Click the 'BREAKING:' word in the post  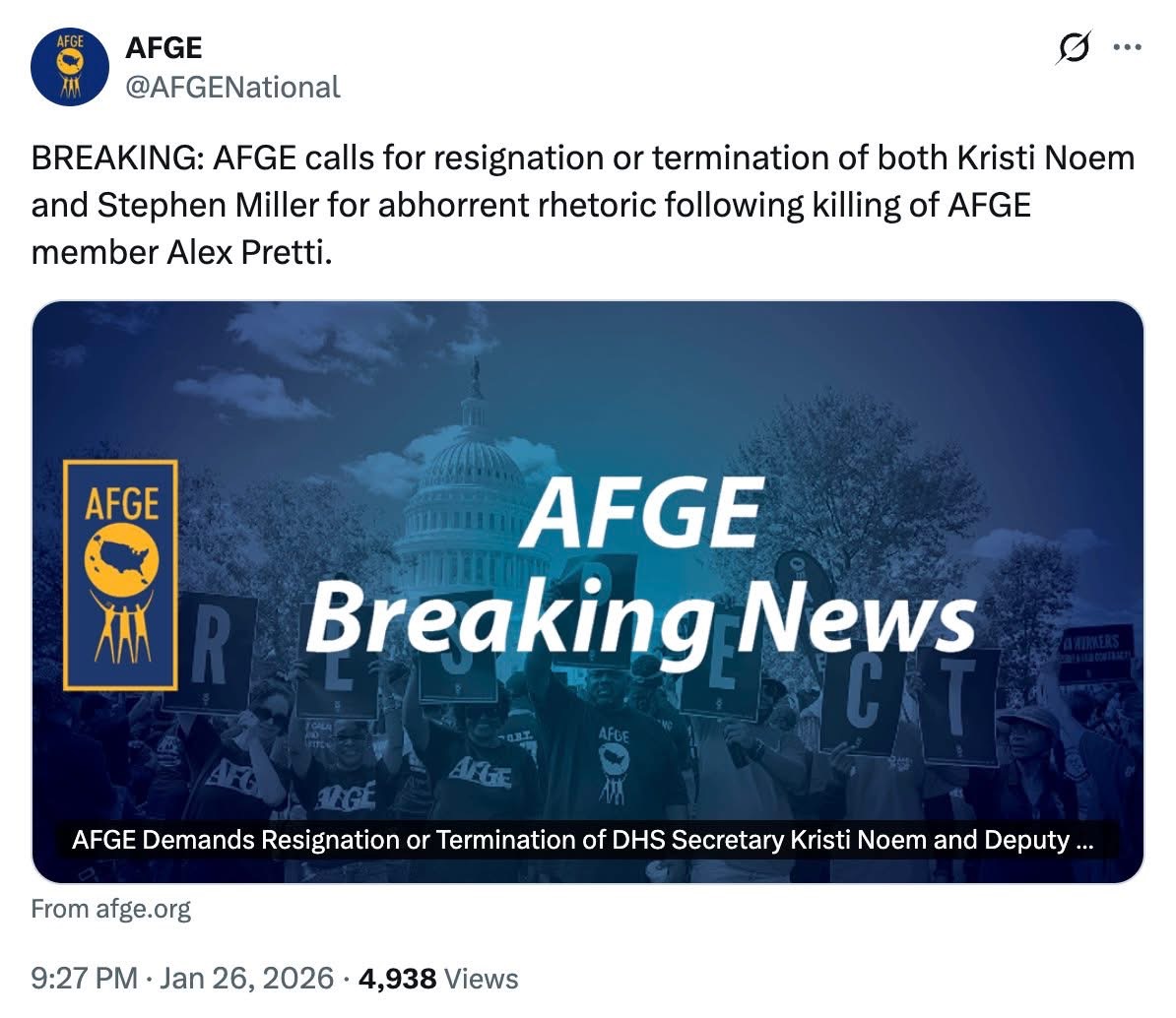(116, 158)
